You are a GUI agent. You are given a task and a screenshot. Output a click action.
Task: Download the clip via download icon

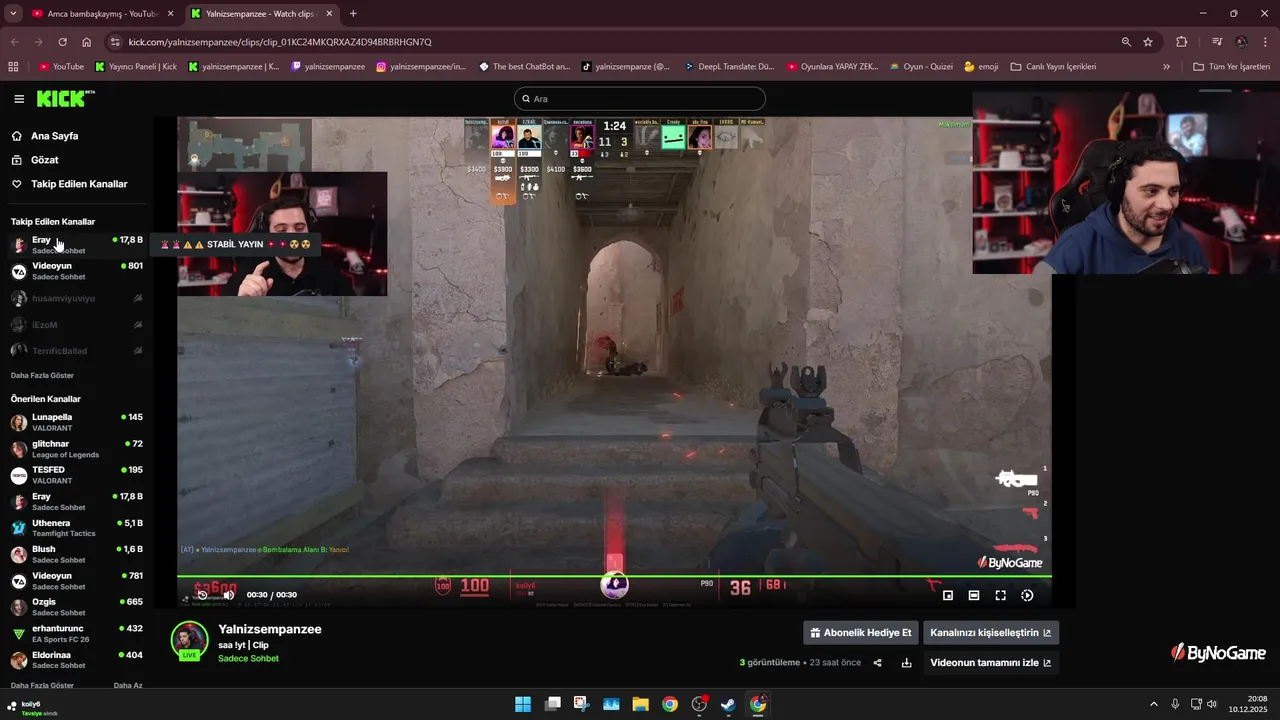906,663
